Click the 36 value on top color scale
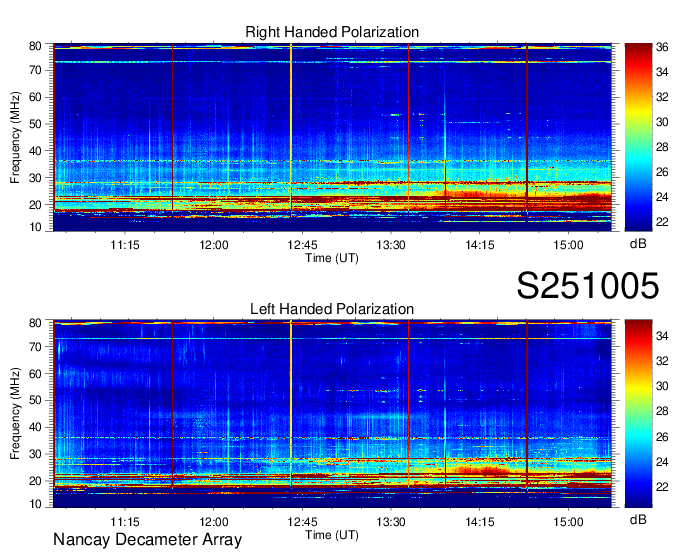Screen dimensions: 680x552 click(x=660, y=46)
